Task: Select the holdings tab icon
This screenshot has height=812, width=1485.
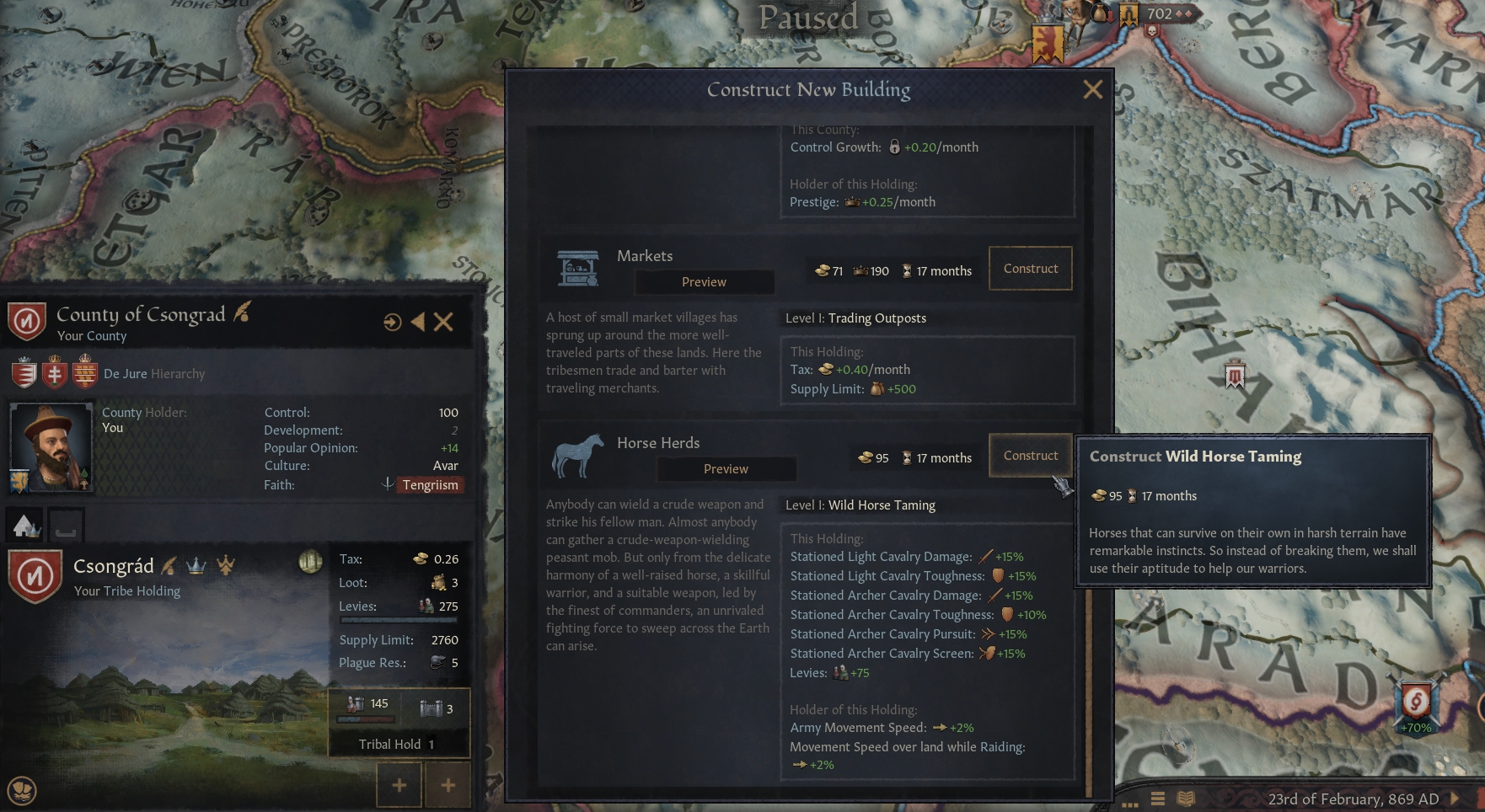Action: [25, 526]
